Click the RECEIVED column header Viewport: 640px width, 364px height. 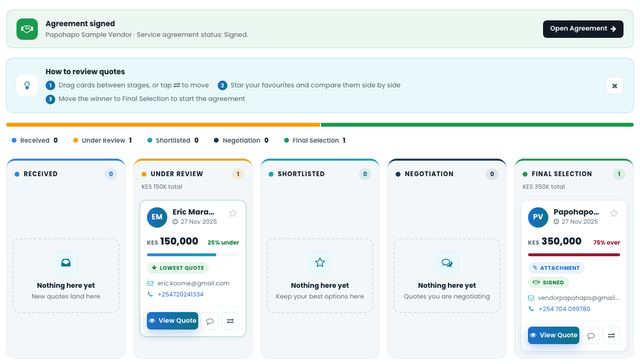tap(40, 174)
